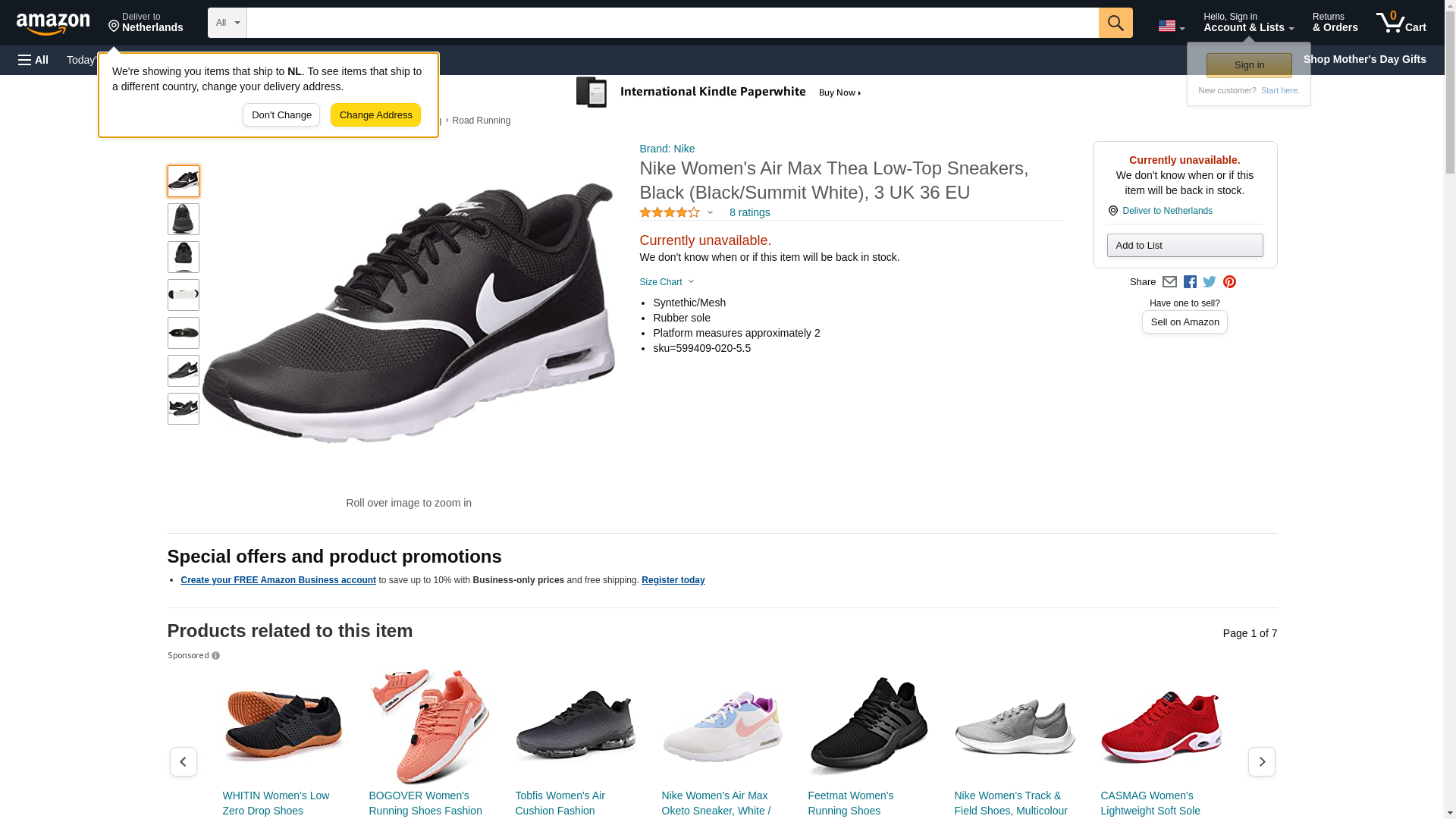Open the shopping cart icon
The image size is (1456, 819).
click(x=1400, y=23)
